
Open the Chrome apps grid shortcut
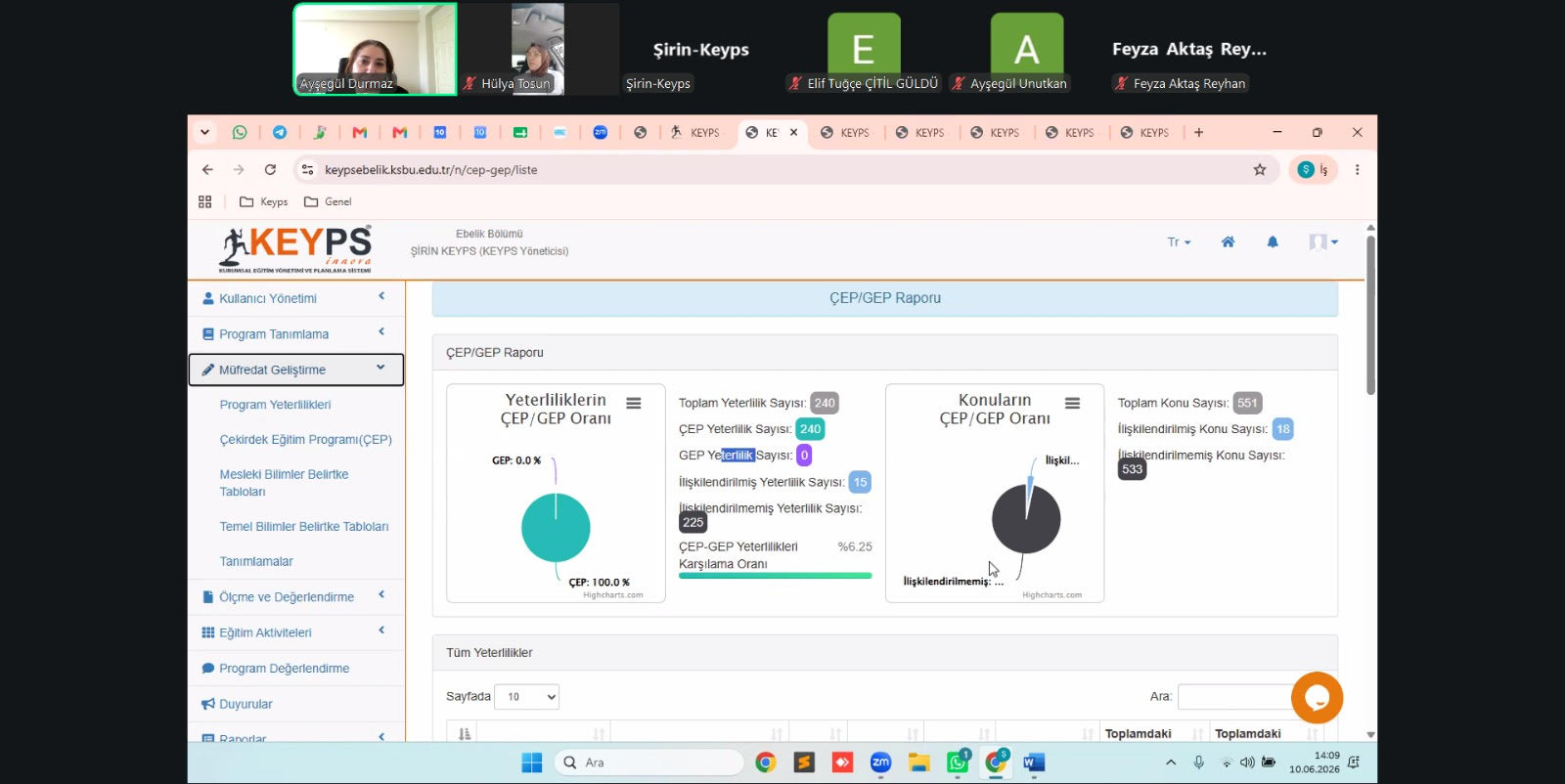(204, 201)
